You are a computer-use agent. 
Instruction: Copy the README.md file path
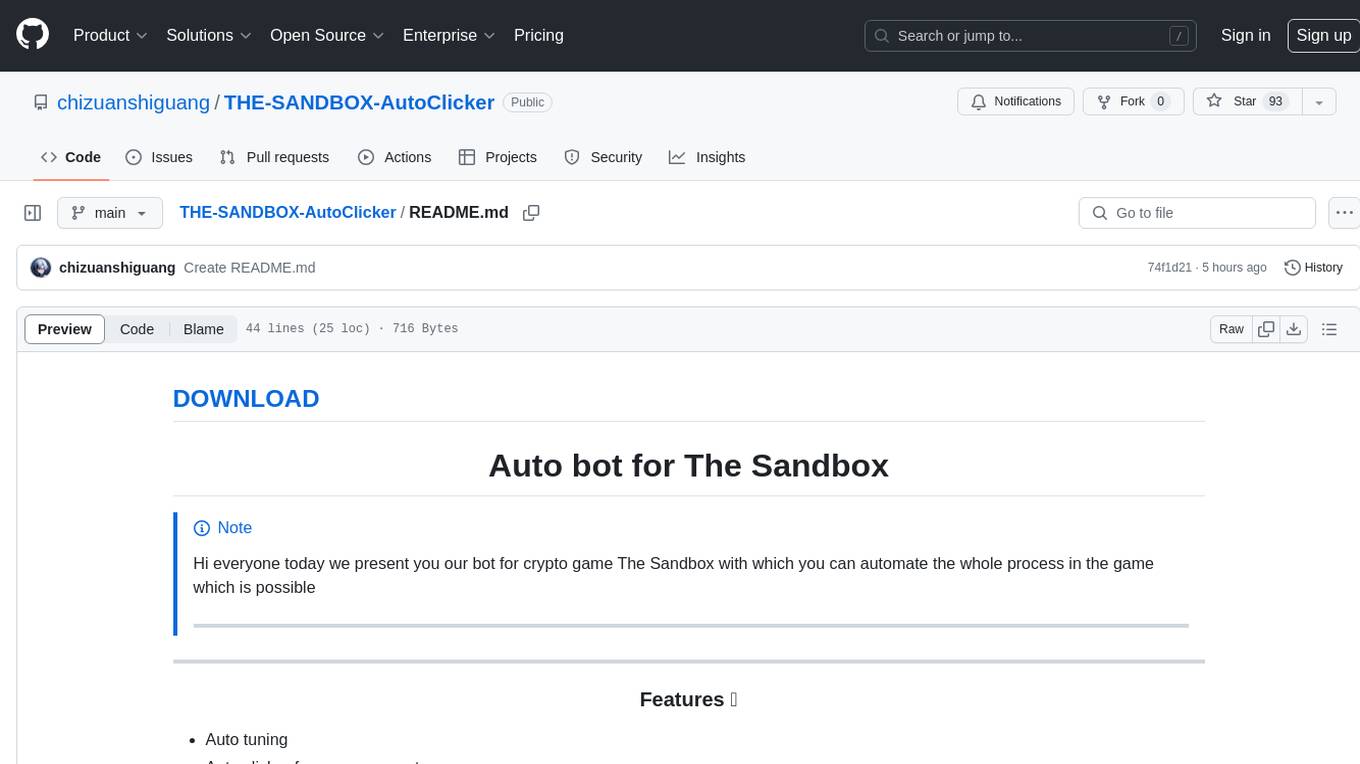[x=532, y=213]
